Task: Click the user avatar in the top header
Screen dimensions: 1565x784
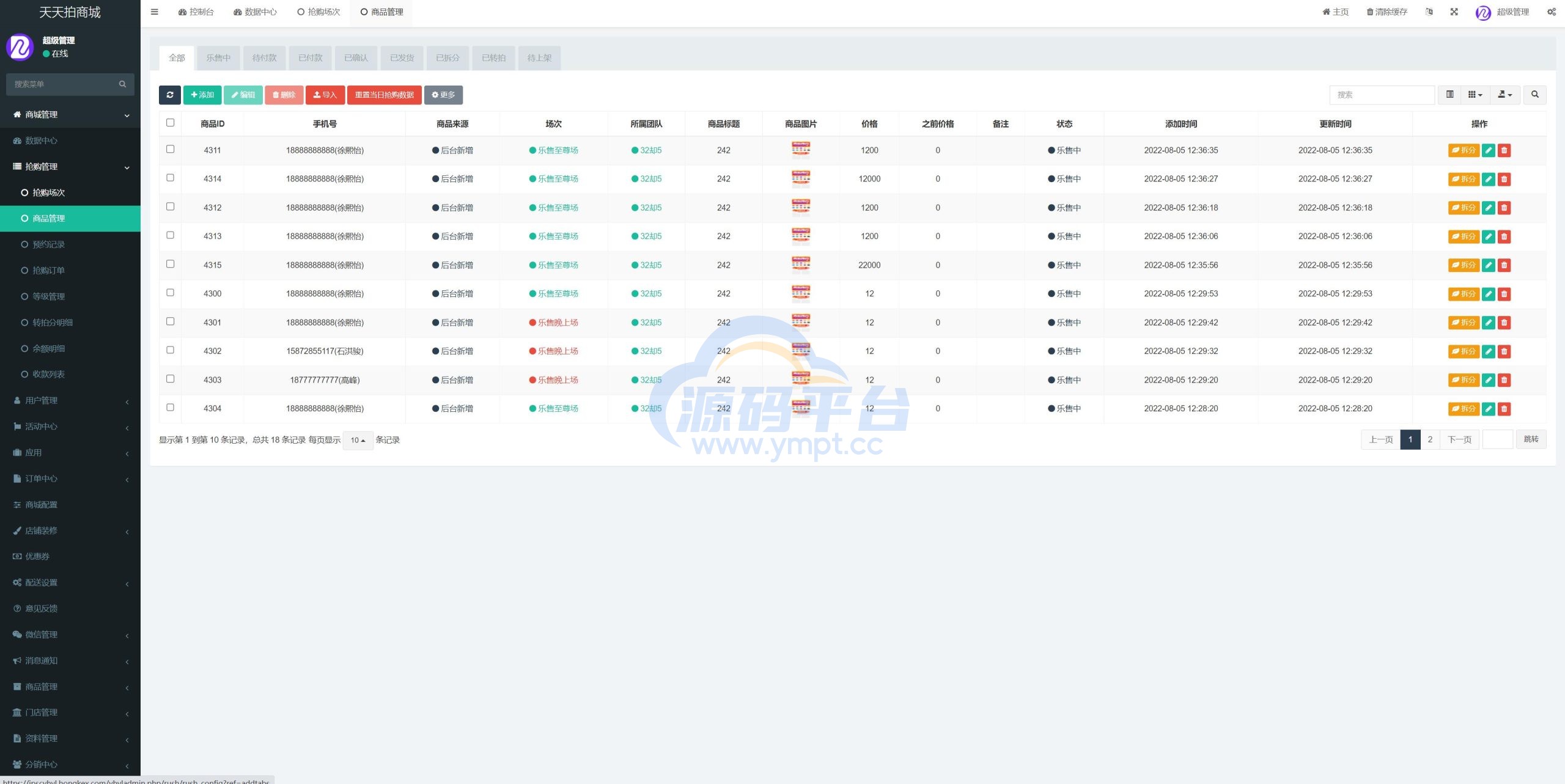Action: pyautogui.click(x=1483, y=12)
